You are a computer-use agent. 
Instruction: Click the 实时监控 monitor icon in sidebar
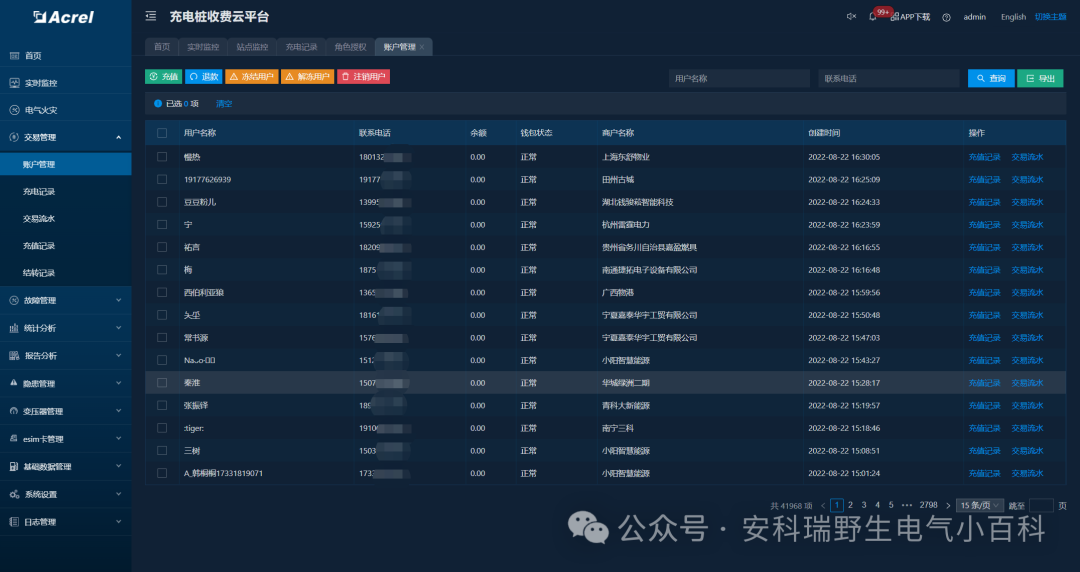click(14, 83)
